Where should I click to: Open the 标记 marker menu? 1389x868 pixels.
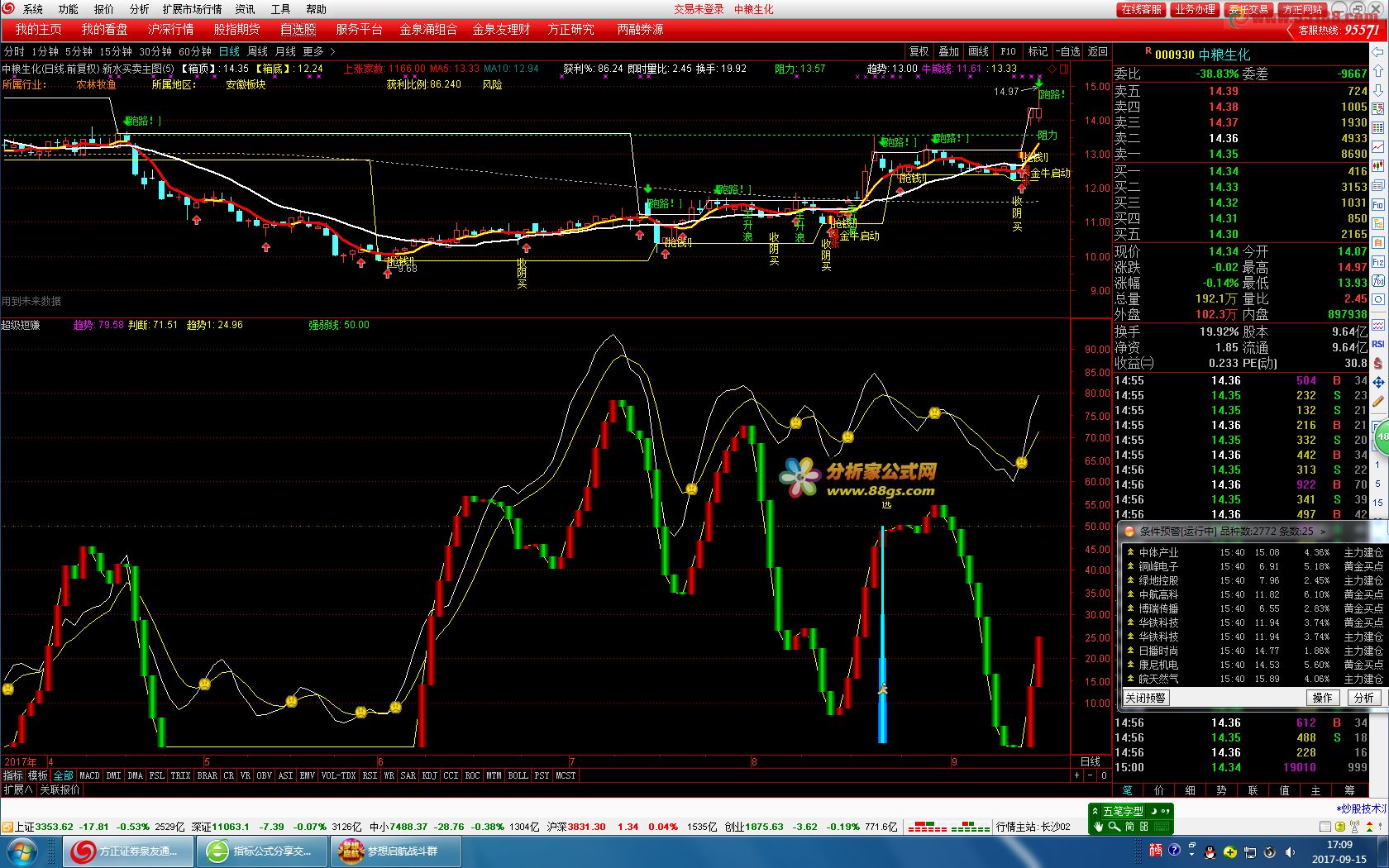1038,51
